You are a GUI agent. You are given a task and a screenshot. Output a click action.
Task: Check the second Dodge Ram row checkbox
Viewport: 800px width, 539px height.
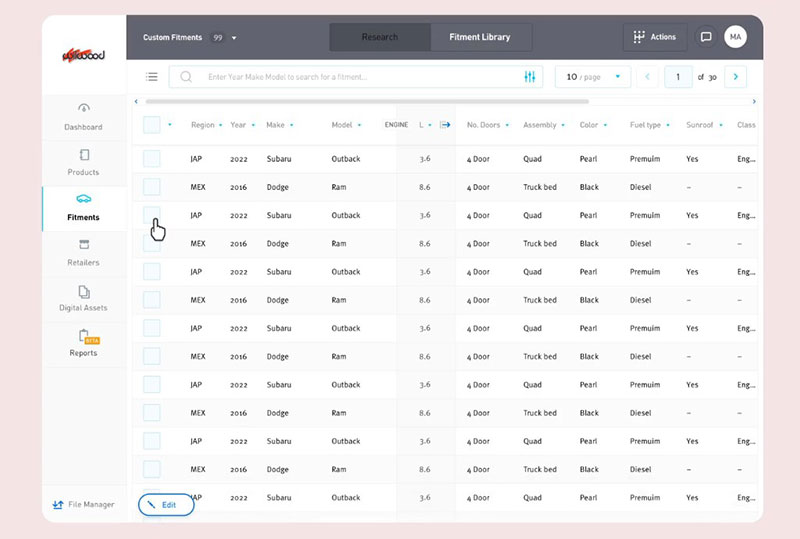click(152, 243)
